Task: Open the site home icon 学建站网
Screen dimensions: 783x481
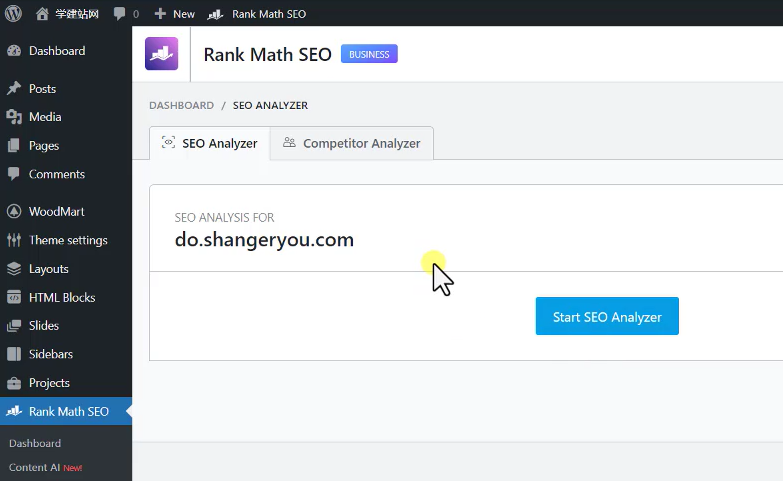Action: point(42,14)
